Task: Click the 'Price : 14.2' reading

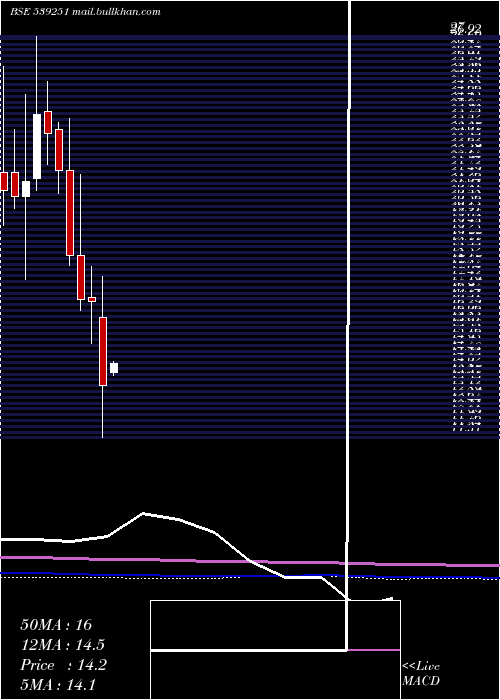Action: point(63,665)
